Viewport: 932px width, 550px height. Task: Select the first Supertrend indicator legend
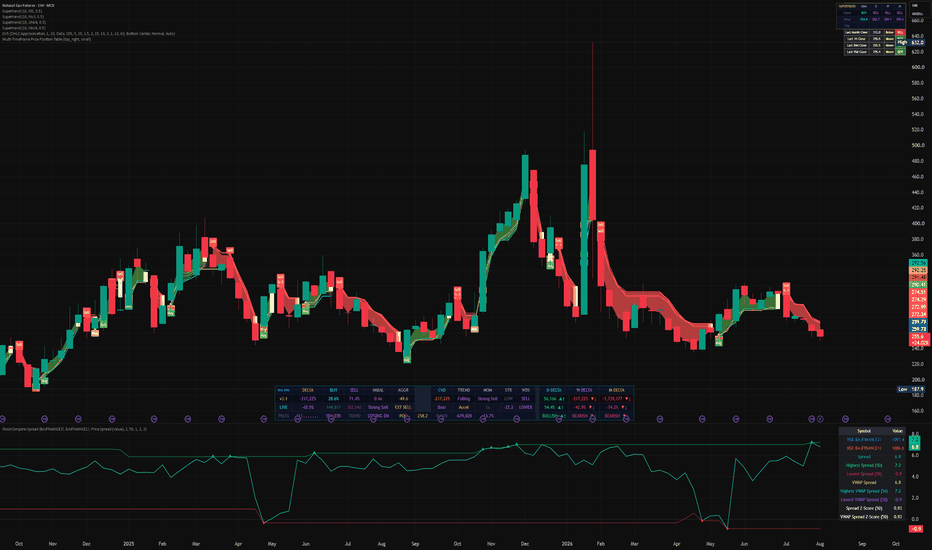[x=22, y=11]
